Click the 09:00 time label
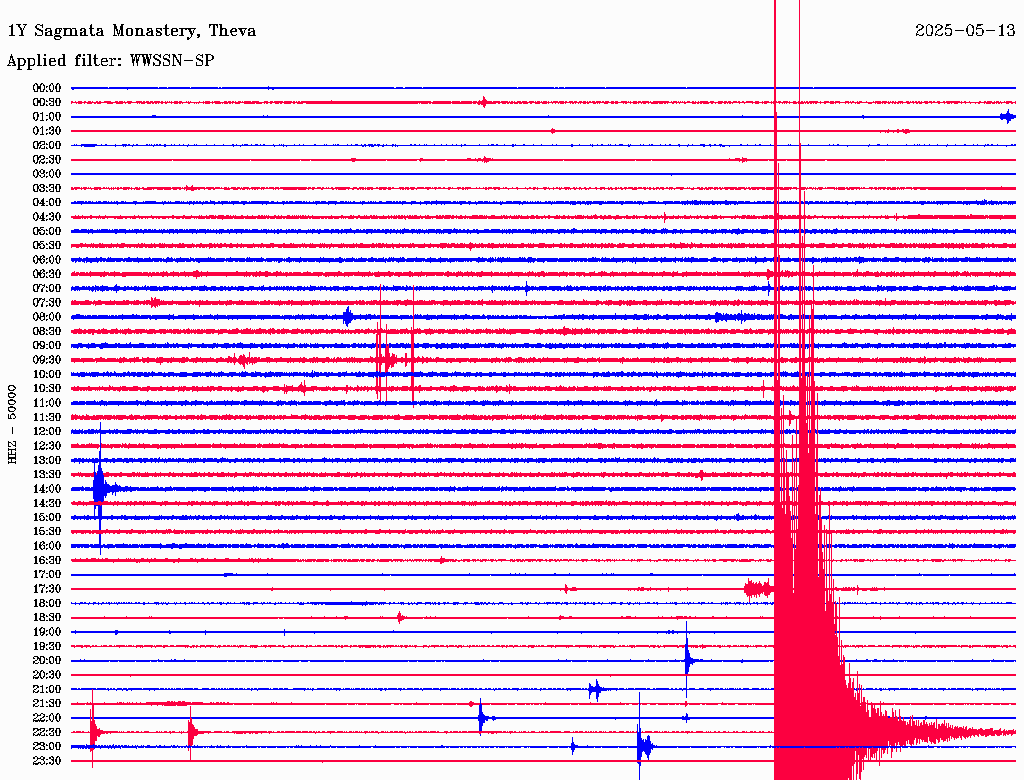The width and height of the screenshot is (1024, 780). [x=47, y=346]
